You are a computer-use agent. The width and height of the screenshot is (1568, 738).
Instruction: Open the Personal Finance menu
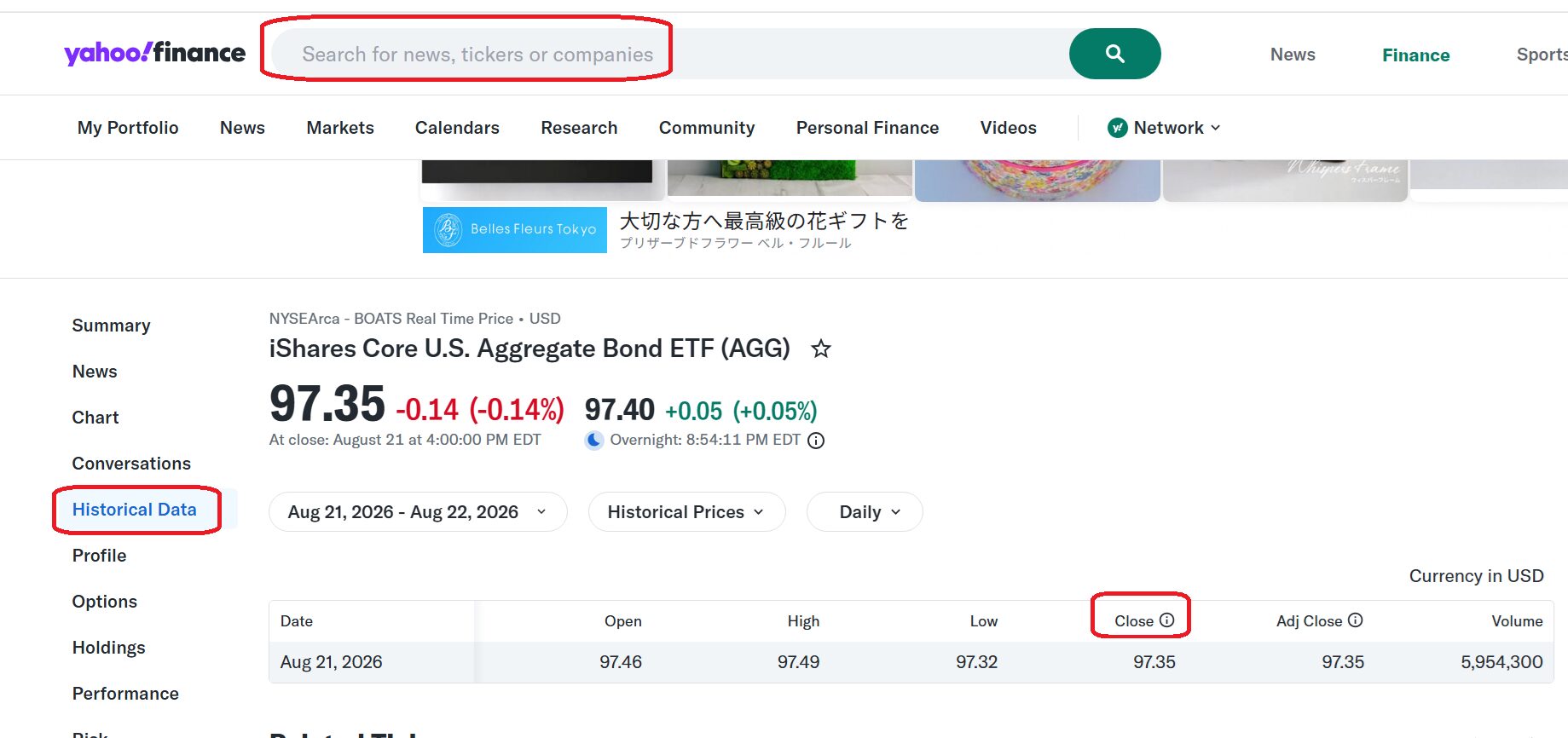pos(867,128)
